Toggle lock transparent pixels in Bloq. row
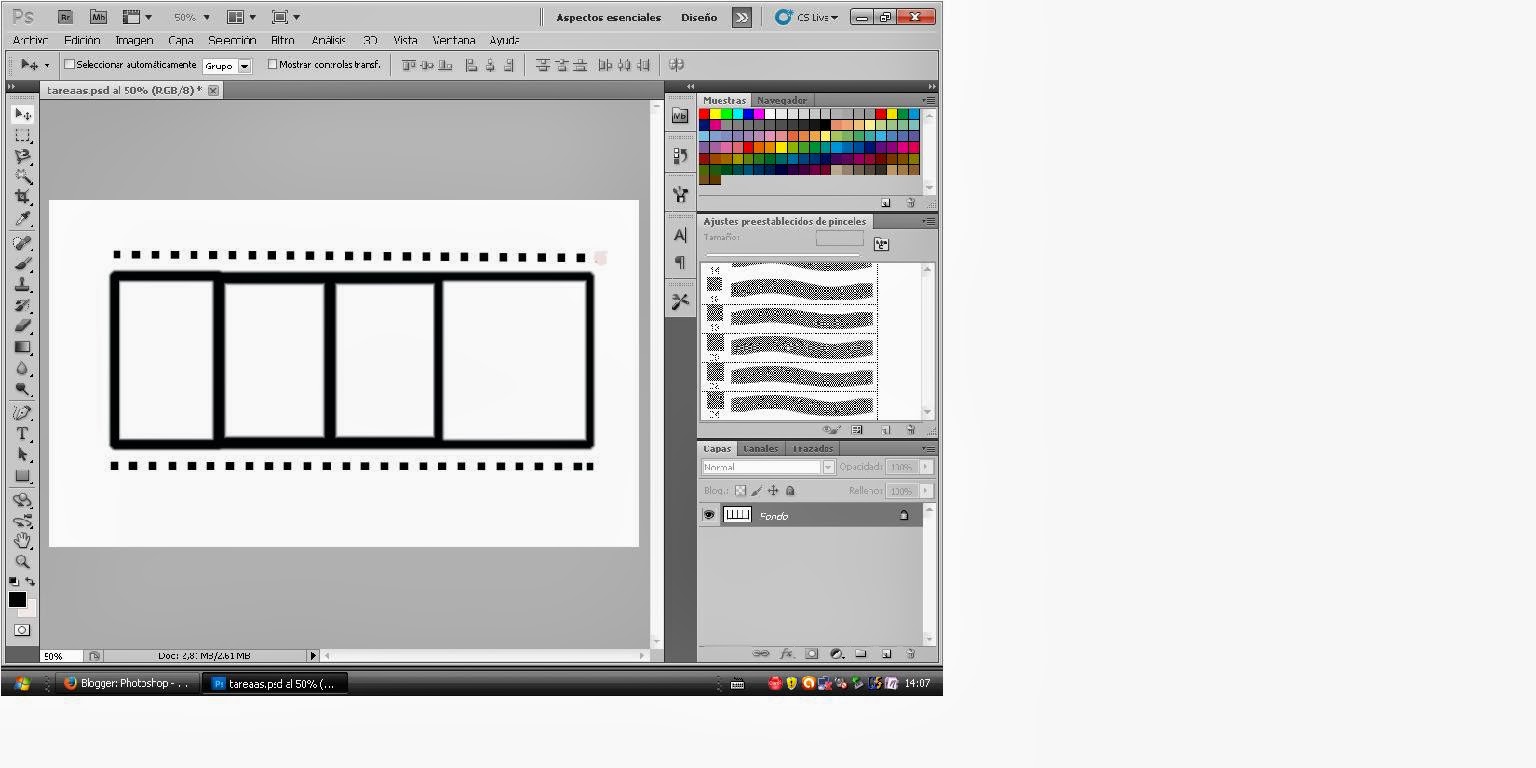 [740, 491]
